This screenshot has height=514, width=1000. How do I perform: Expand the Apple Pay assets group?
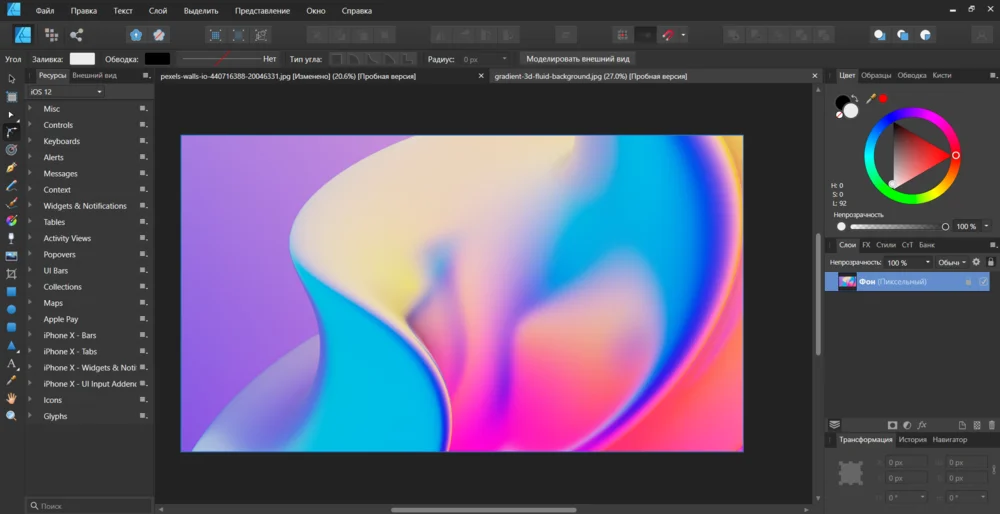coord(30,319)
